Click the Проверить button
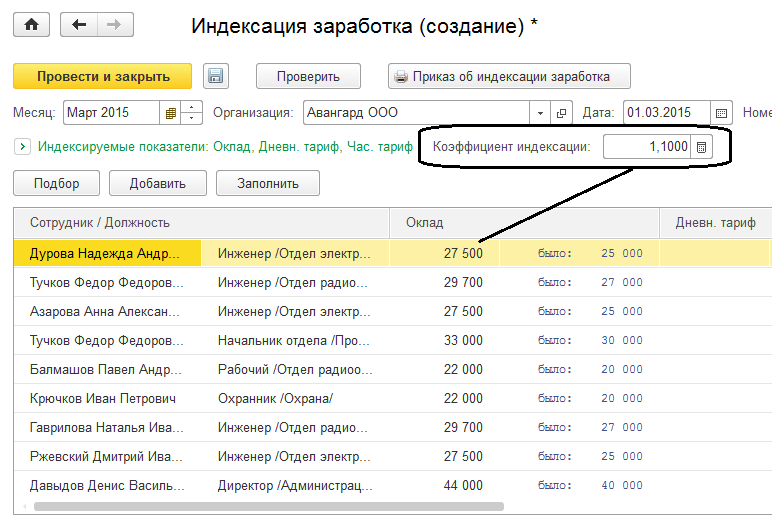Screen dimensions: 772x528 coord(308,76)
